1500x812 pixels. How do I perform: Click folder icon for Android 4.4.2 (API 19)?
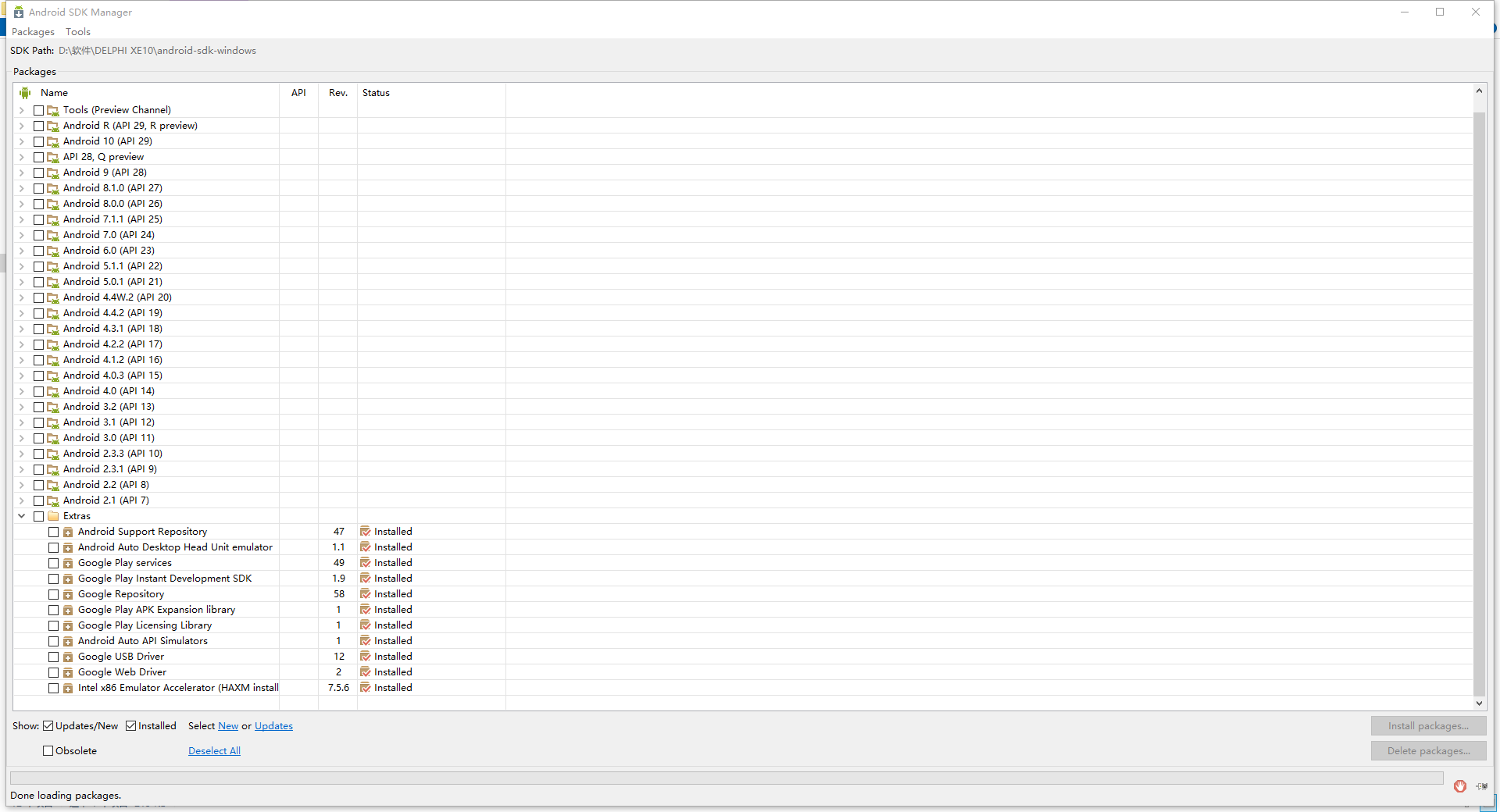(x=53, y=313)
